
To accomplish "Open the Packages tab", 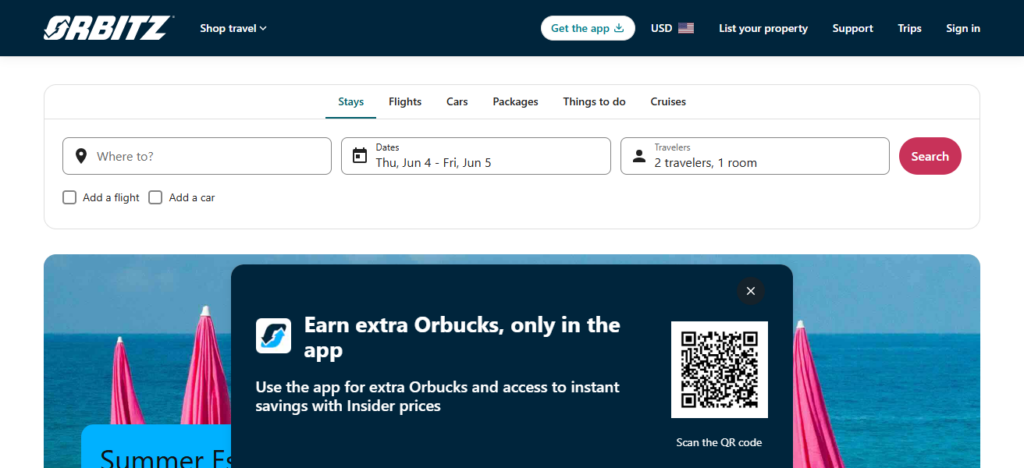I will tap(515, 102).
